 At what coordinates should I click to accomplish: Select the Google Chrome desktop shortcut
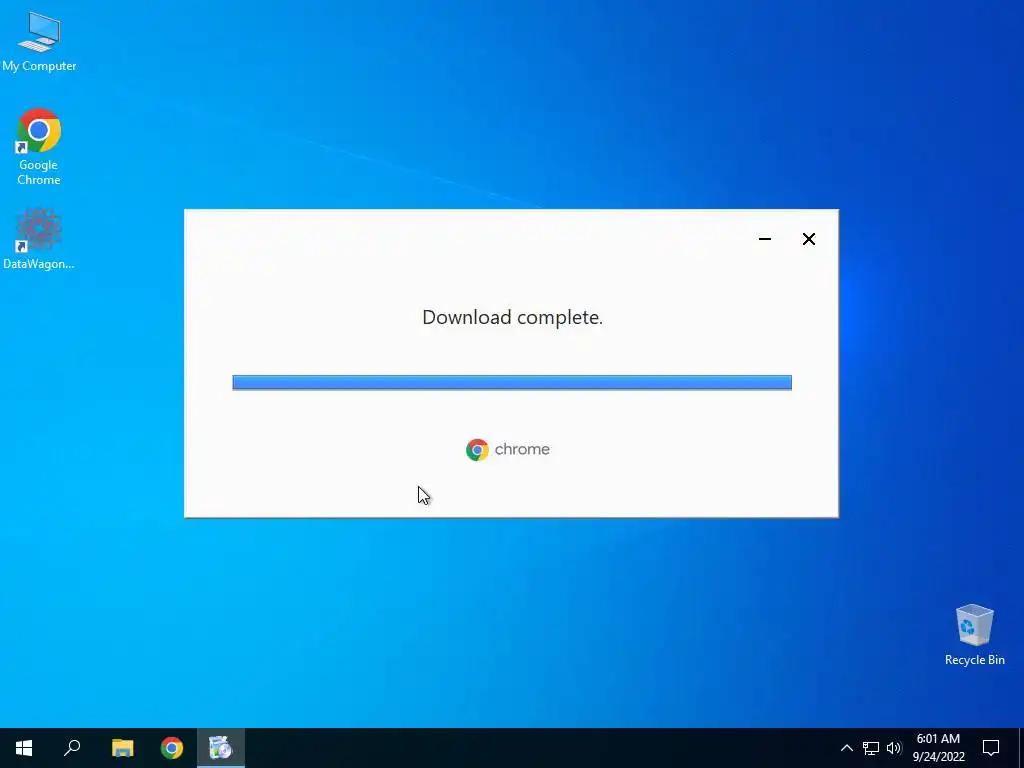39,147
